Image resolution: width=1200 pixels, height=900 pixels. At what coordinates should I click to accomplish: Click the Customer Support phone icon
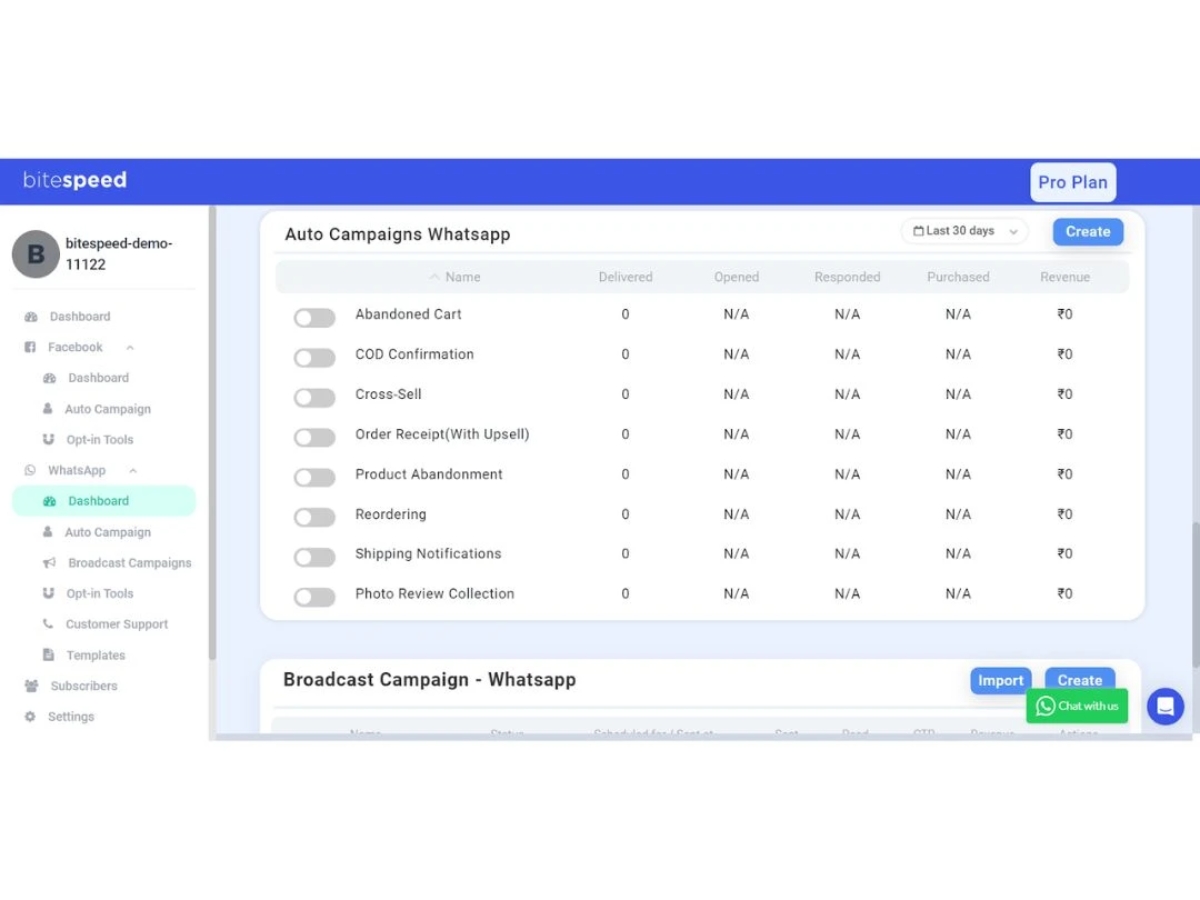[x=48, y=624]
